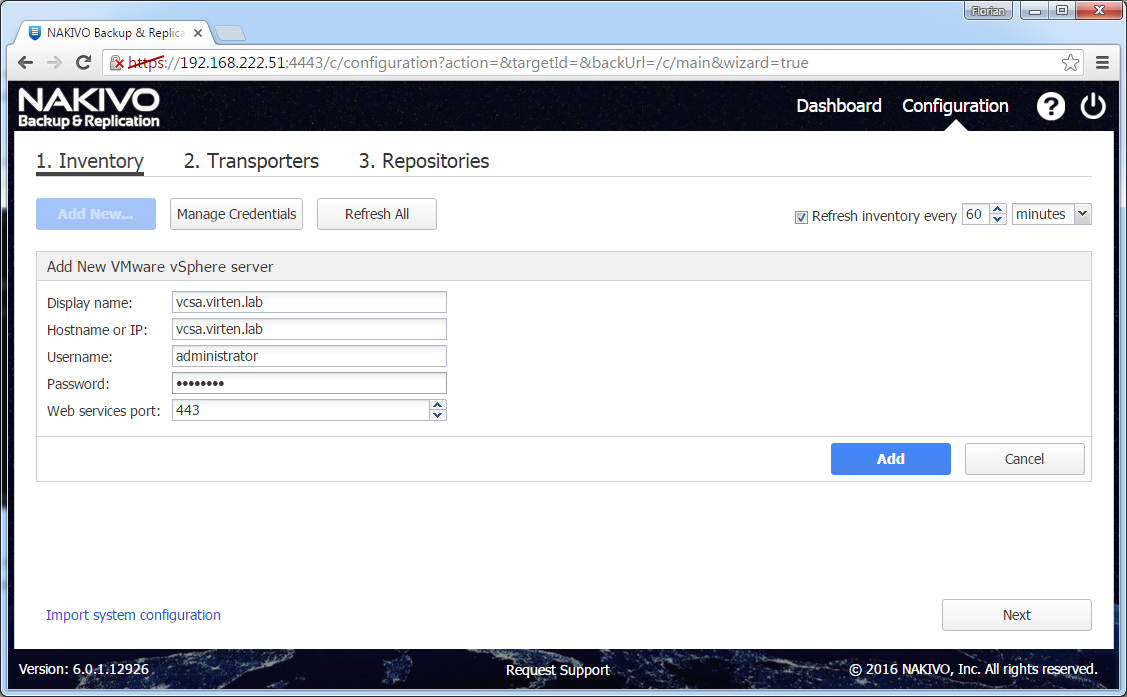
Task: Switch to 3. Repositories tab
Action: click(424, 161)
